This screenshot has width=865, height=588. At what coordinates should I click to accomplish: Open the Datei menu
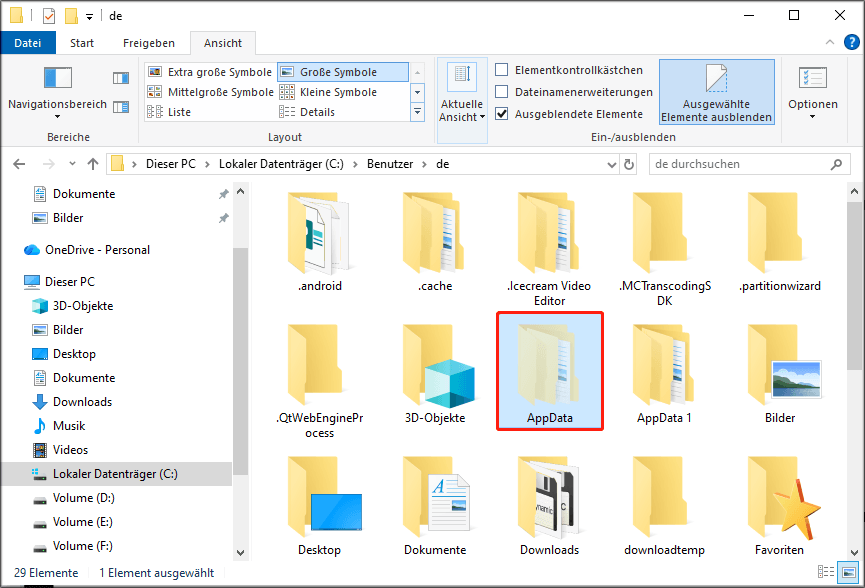28,42
